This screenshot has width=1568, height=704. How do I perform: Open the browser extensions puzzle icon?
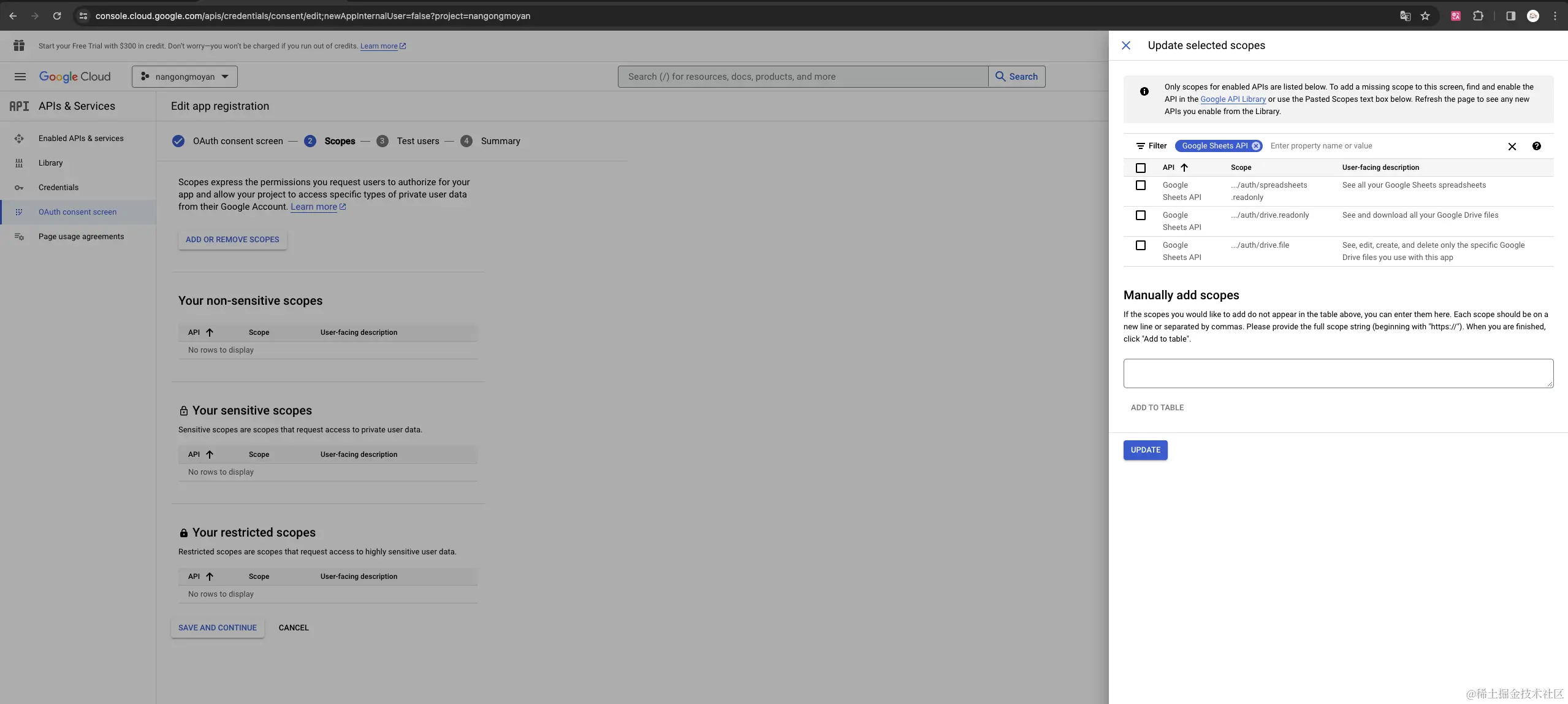point(1478,16)
